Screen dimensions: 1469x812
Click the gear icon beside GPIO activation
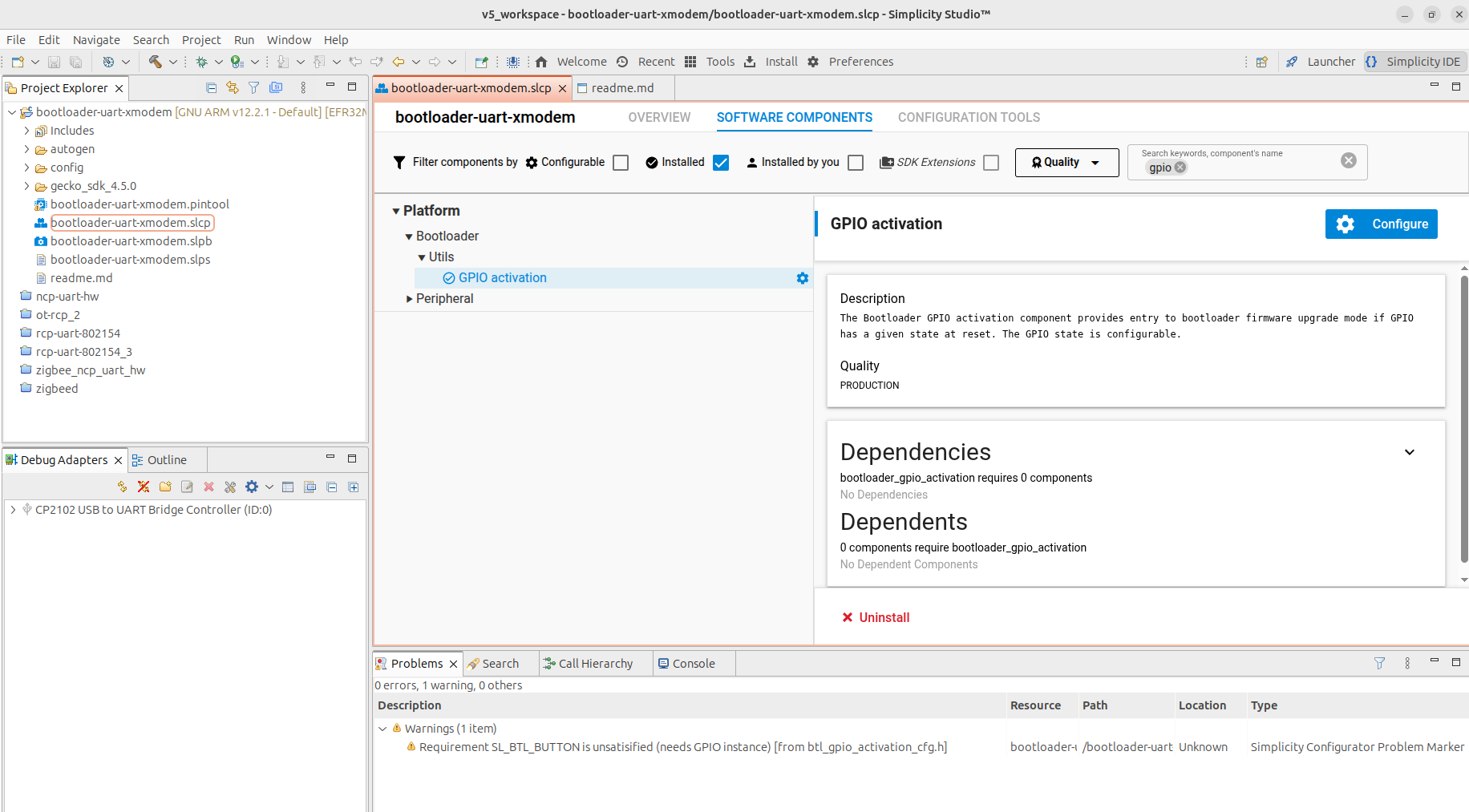(802, 278)
